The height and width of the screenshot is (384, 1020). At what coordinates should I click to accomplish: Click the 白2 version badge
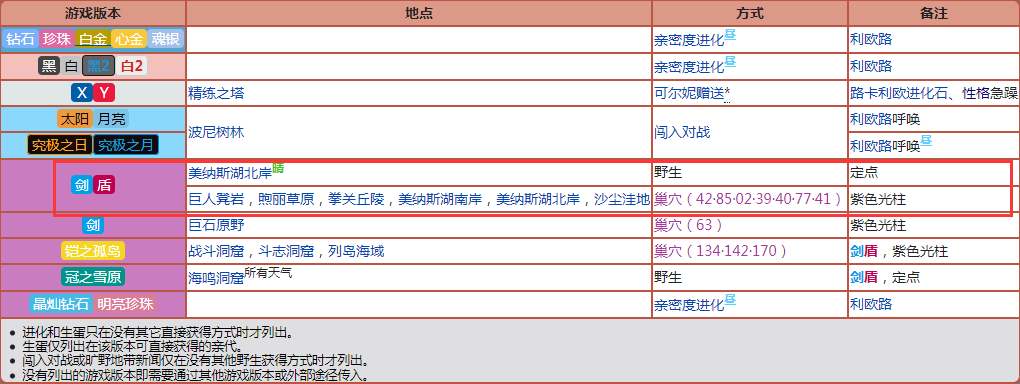click(131, 66)
